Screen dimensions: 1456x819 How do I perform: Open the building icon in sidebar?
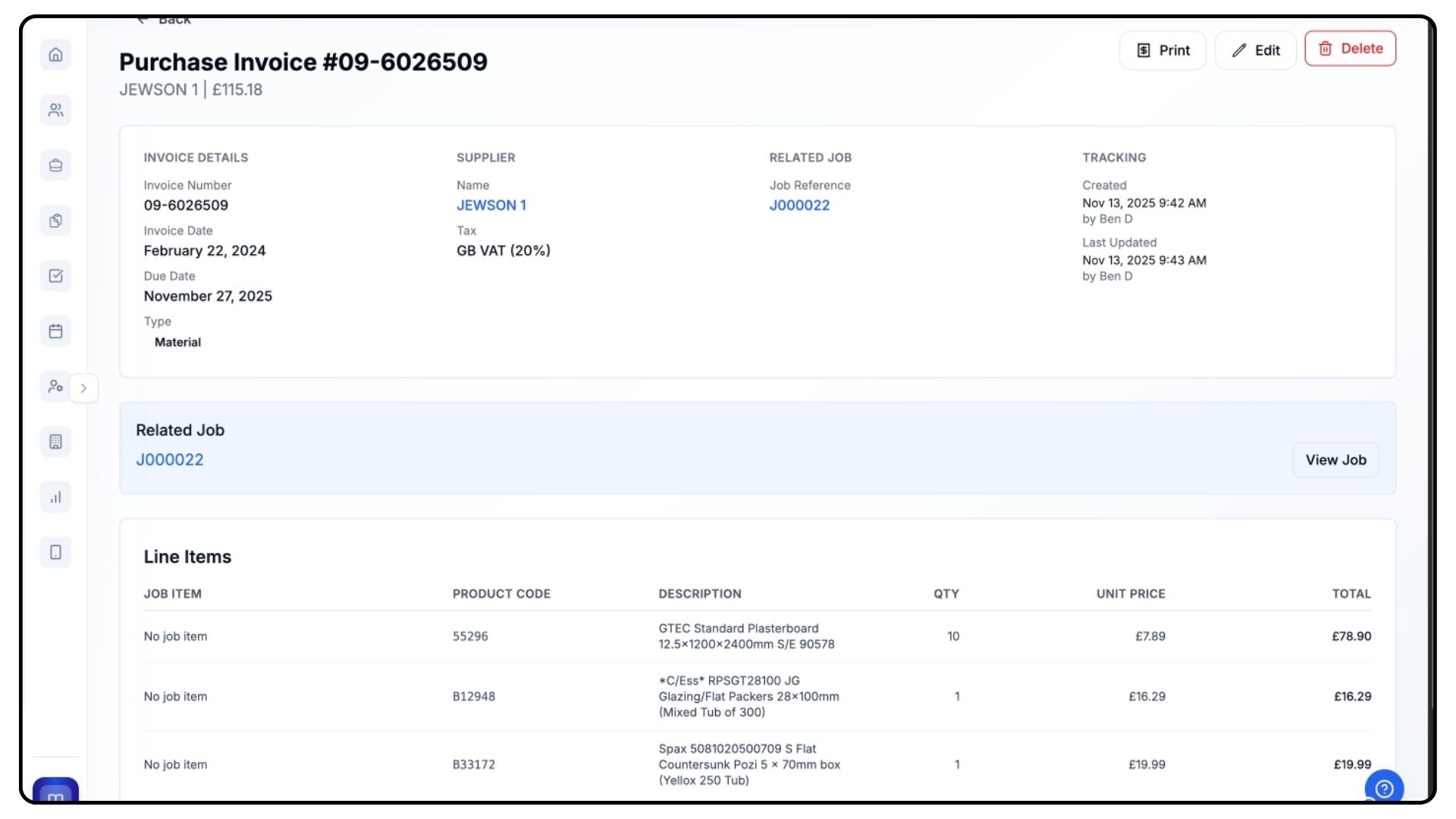pos(55,442)
